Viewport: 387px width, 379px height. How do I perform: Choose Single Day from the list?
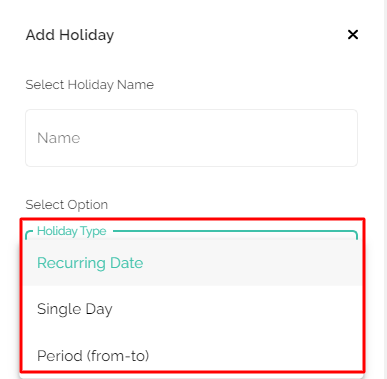click(x=192, y=309)
